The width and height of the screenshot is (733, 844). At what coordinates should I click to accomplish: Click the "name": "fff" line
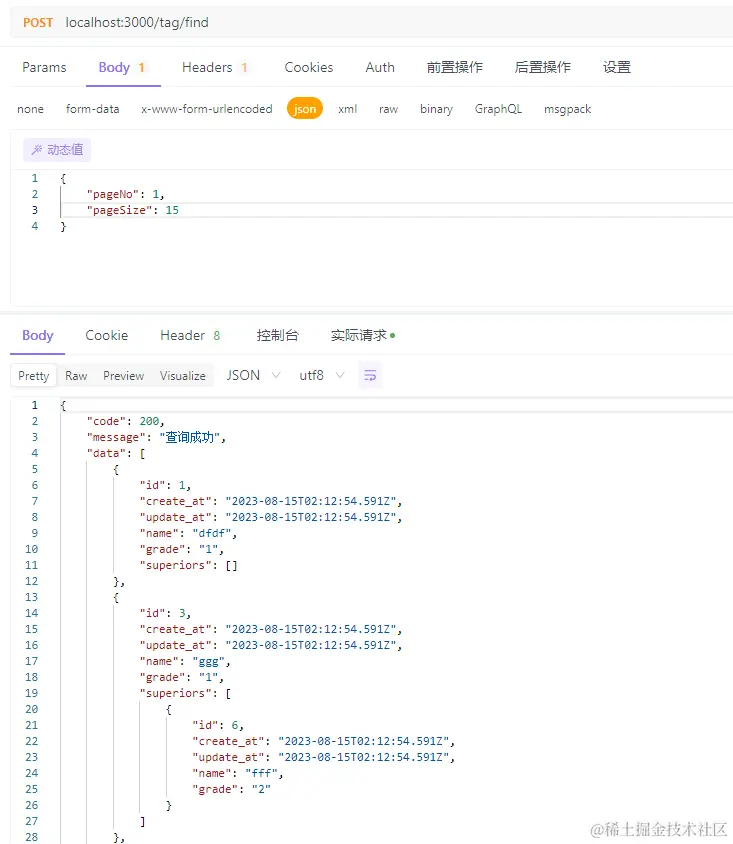point(238,773)
